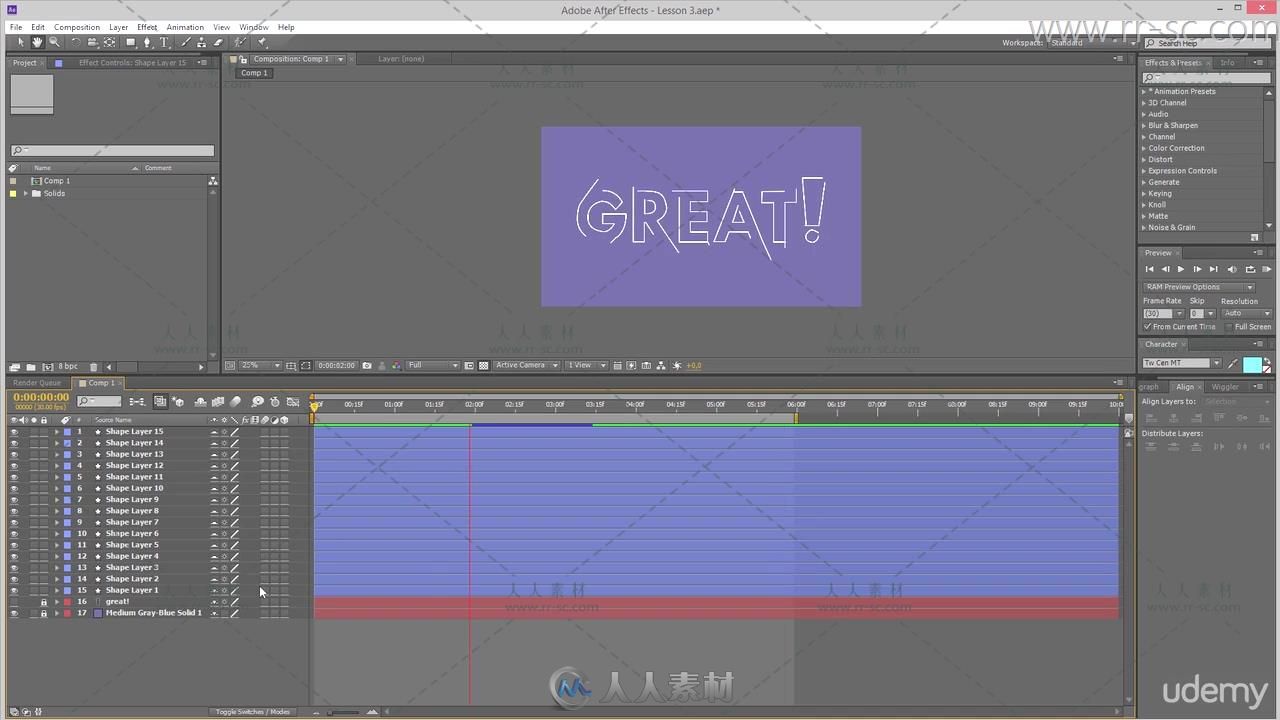
Task: Unlock the Medium Gray-Blue Solid 1 layer
Action: [x=43, y=613]
